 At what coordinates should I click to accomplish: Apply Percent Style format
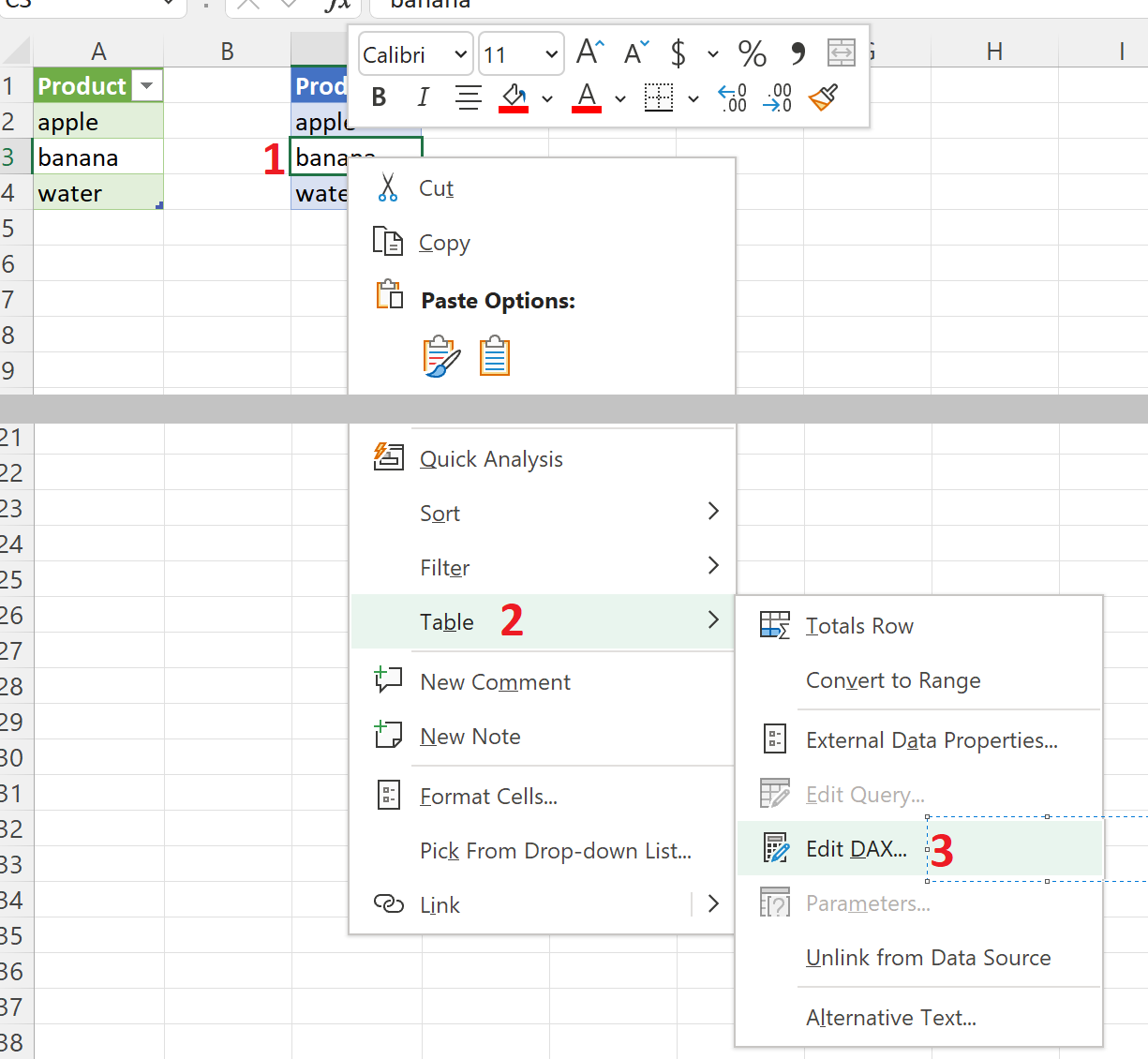click(x=752, y=53)
